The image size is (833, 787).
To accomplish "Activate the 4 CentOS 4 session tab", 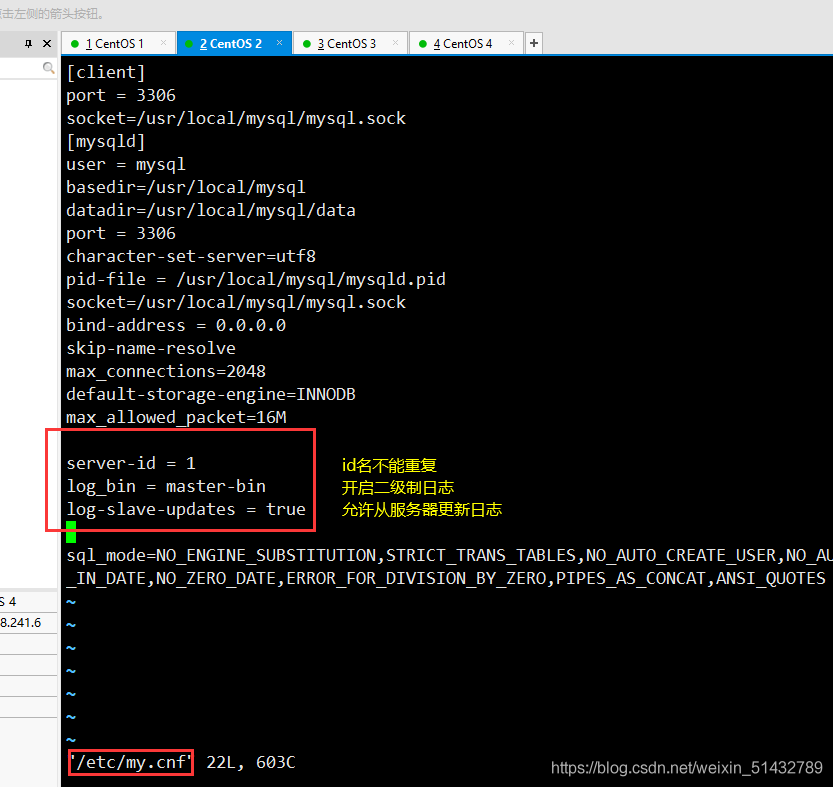I will coord(465,44).
